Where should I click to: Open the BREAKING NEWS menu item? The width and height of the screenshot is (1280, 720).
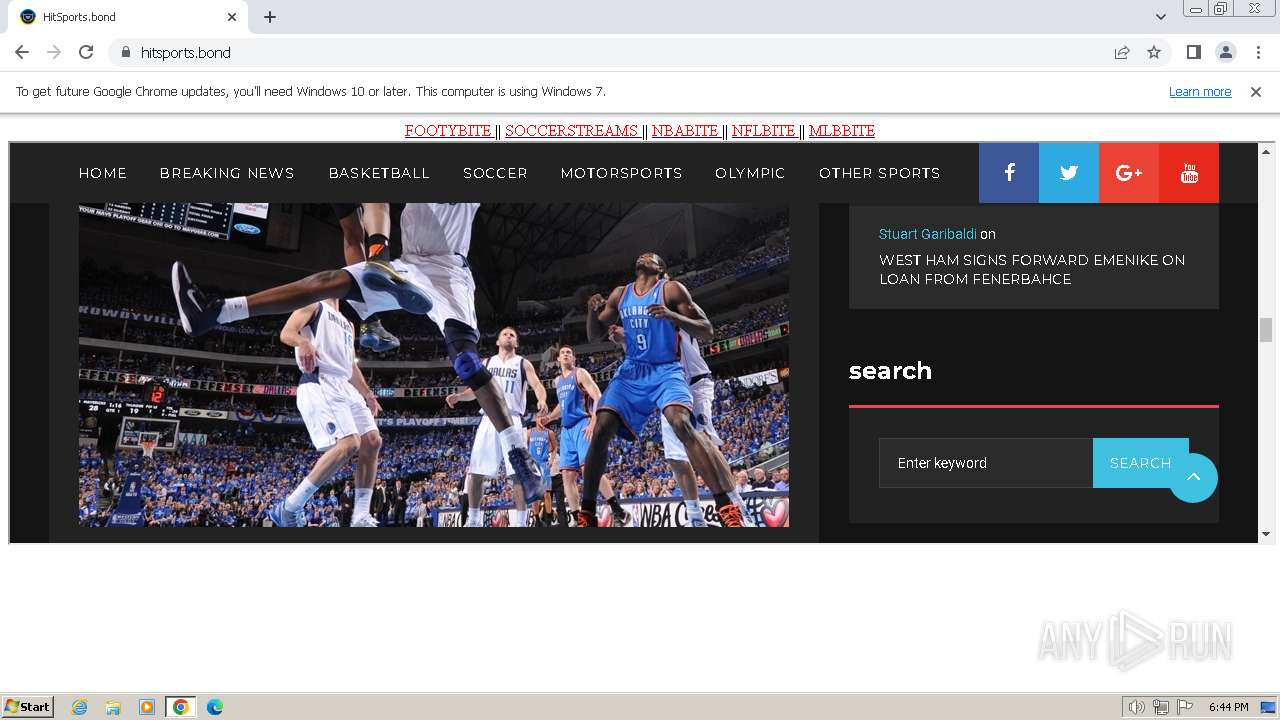pyautogui.click(x=227, y=173)
